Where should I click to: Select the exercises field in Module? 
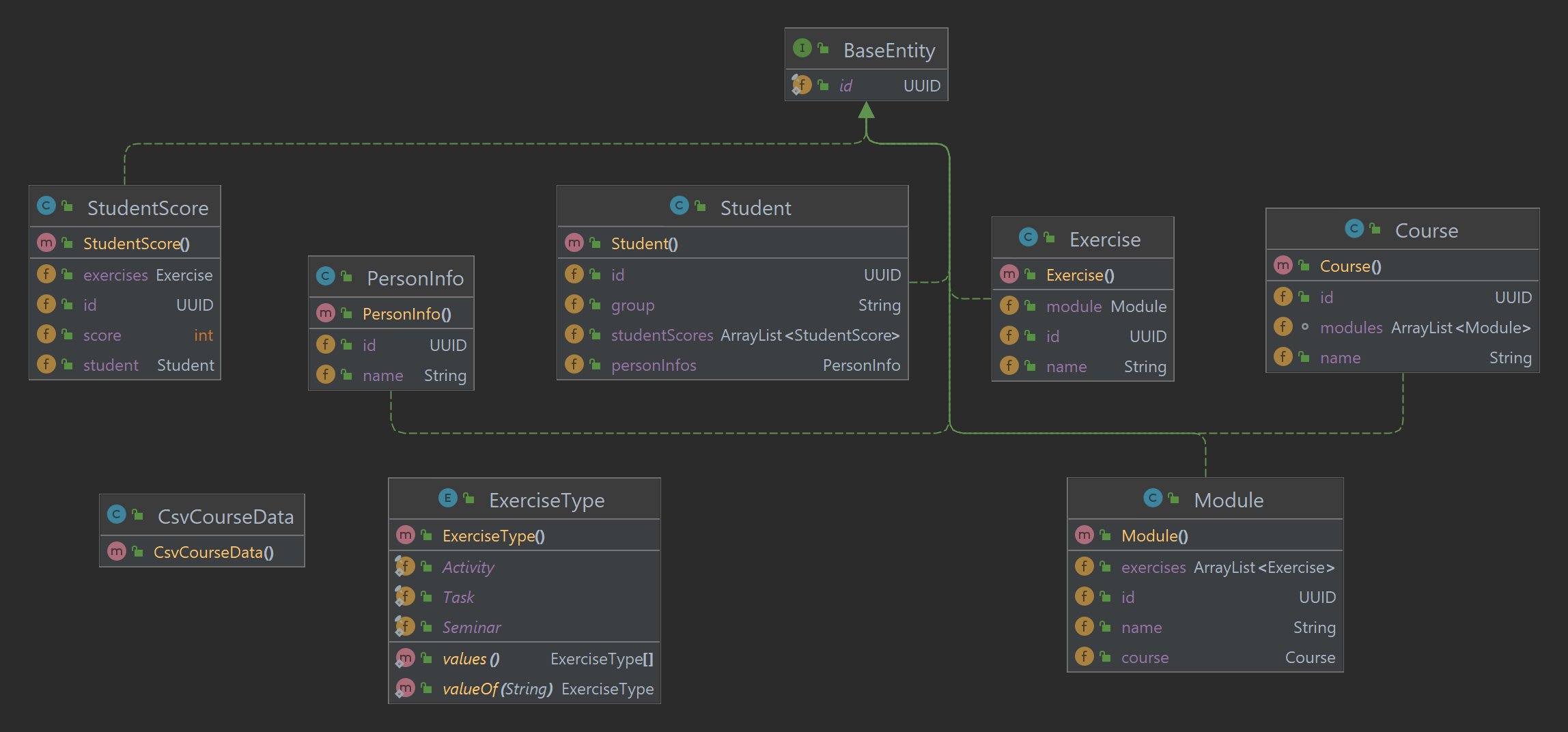click(x=1153, y=567)
